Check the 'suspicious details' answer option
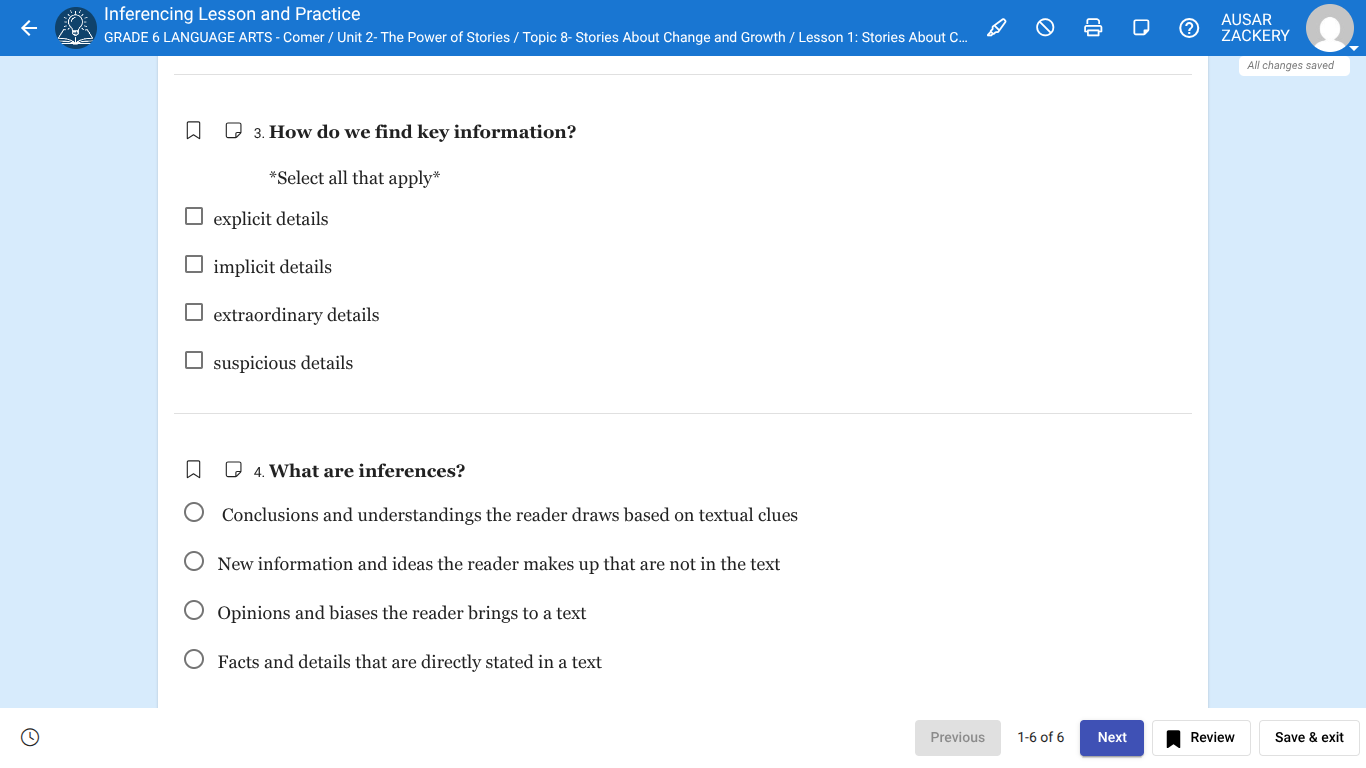The image size is (1366, 768). click(x=193, y=359)
